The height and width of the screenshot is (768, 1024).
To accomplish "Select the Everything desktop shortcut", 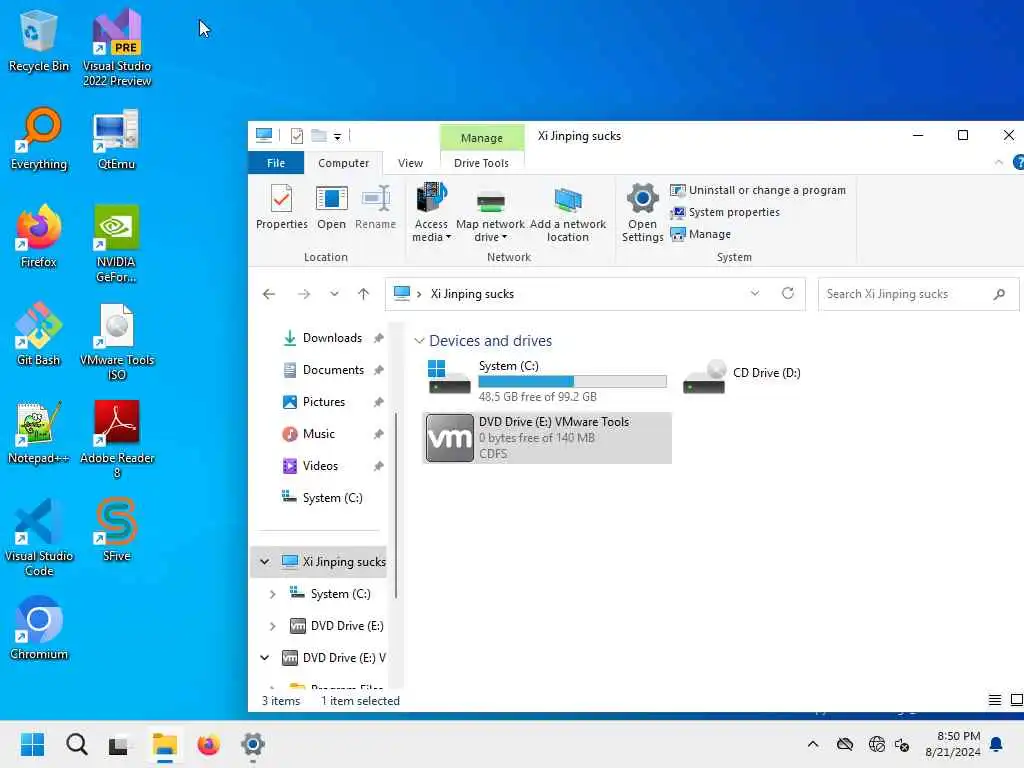I will [39, 139].
